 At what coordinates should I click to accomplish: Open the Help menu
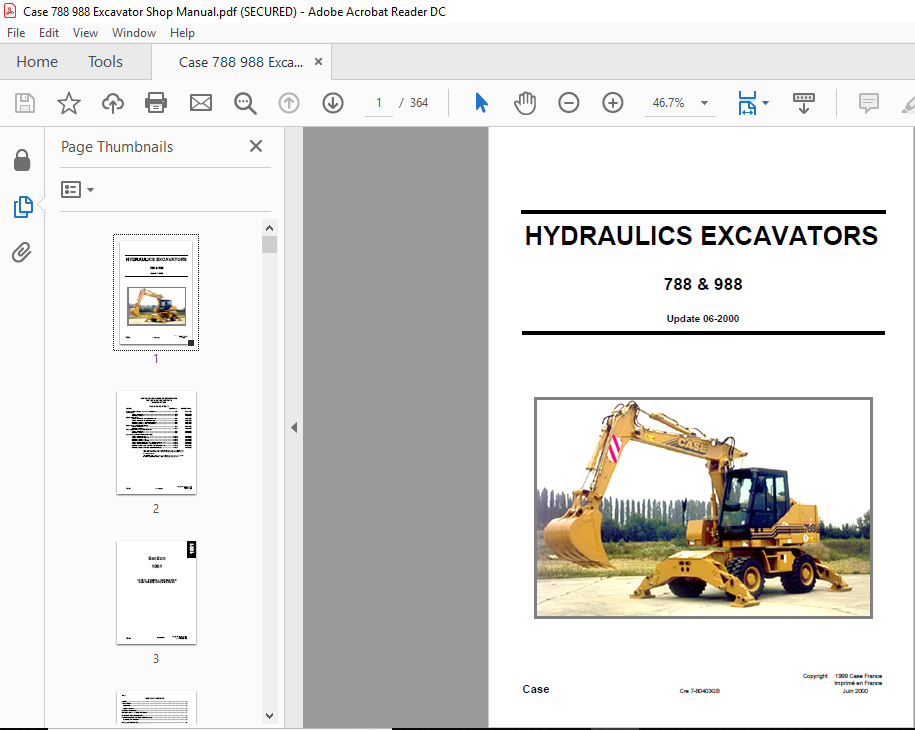pyautogui.click(x=182, y=33)
